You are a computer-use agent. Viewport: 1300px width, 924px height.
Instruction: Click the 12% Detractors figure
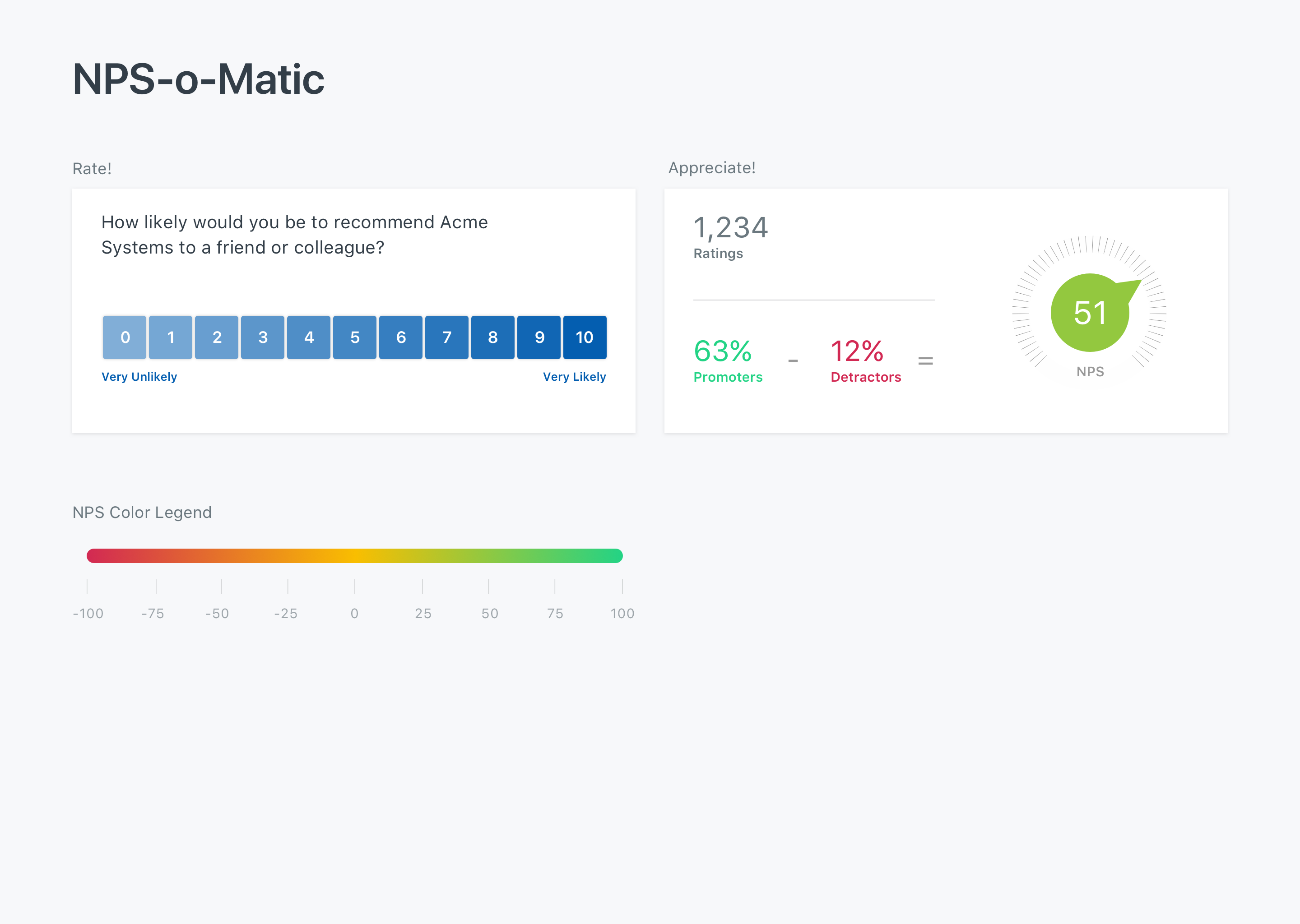point(857,351)
